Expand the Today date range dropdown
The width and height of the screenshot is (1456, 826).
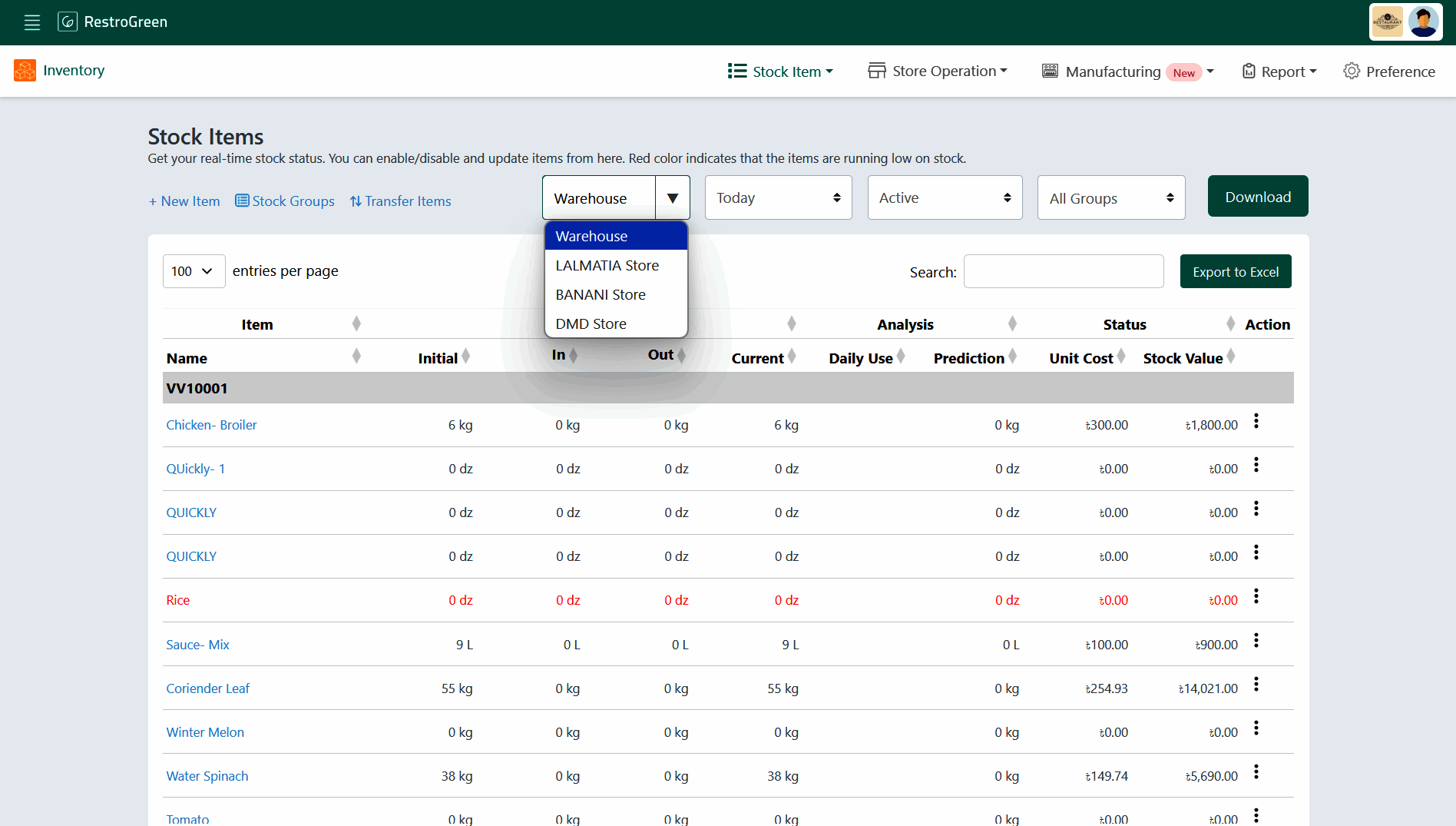tap(778, 197)
